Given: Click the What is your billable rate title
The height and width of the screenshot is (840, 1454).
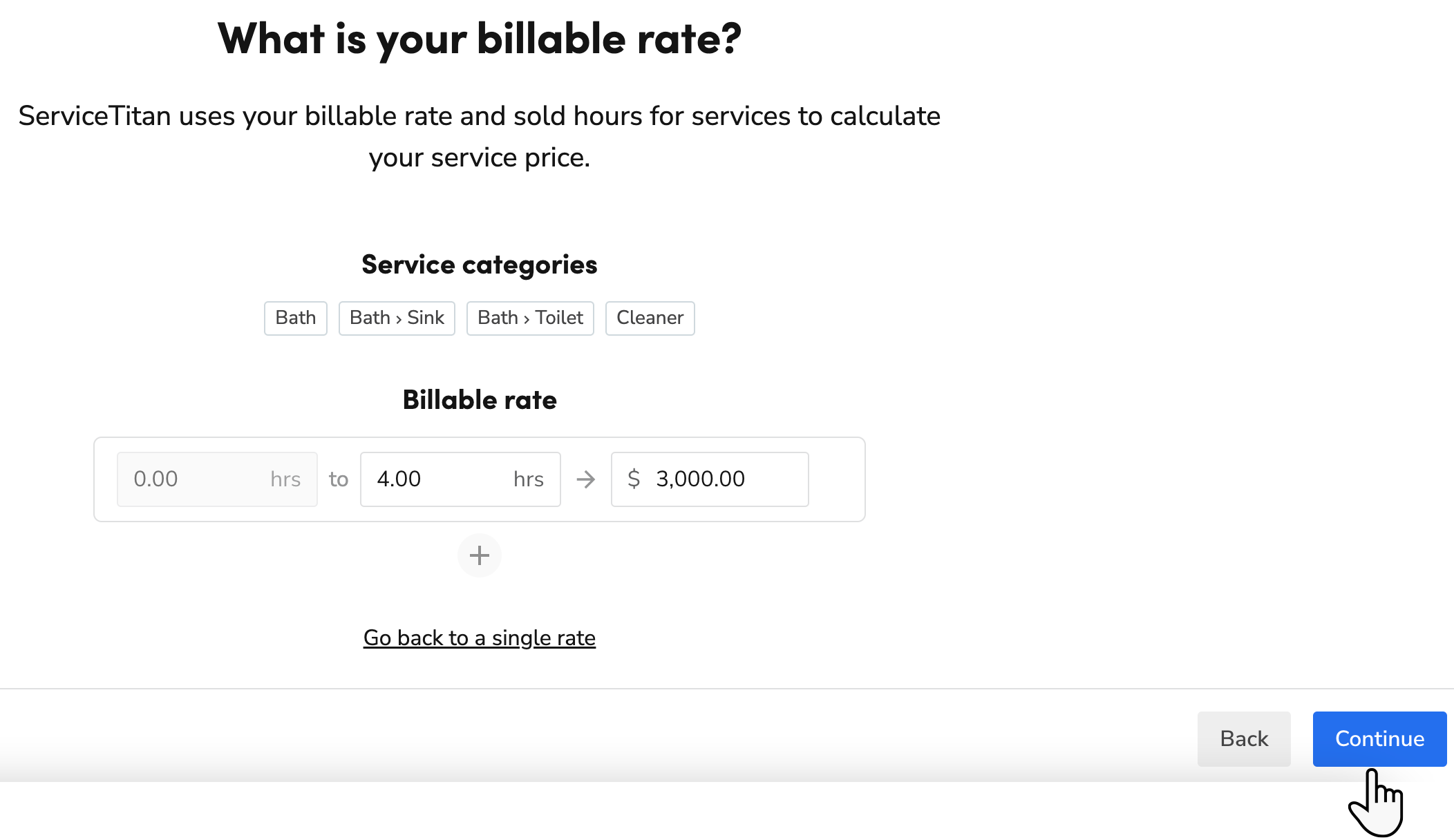Looking at the screenshot, I should 480,39.
